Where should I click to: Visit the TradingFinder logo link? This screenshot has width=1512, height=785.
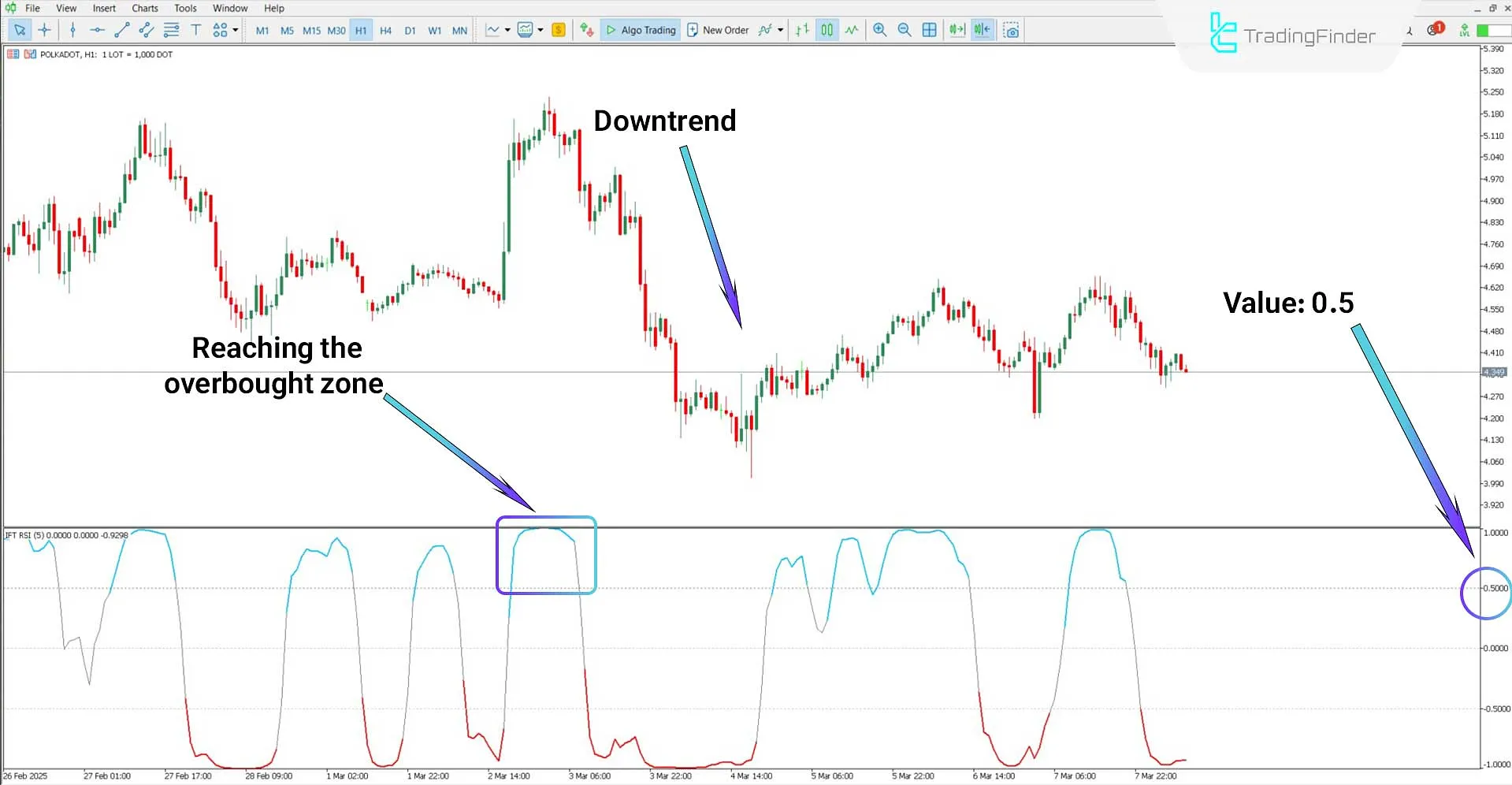(x=1292, y=35)
